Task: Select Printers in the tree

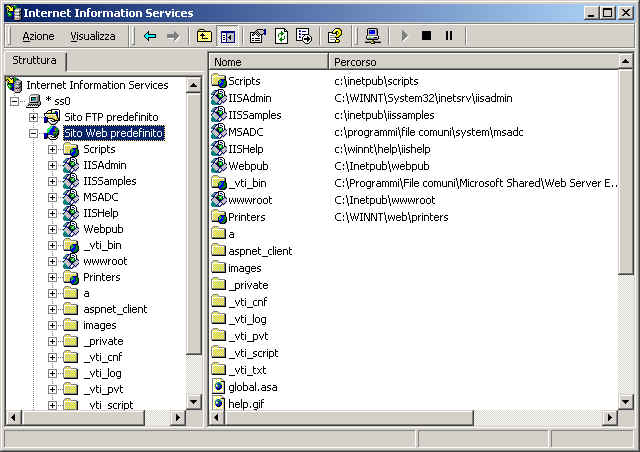Action: [102, 277]
